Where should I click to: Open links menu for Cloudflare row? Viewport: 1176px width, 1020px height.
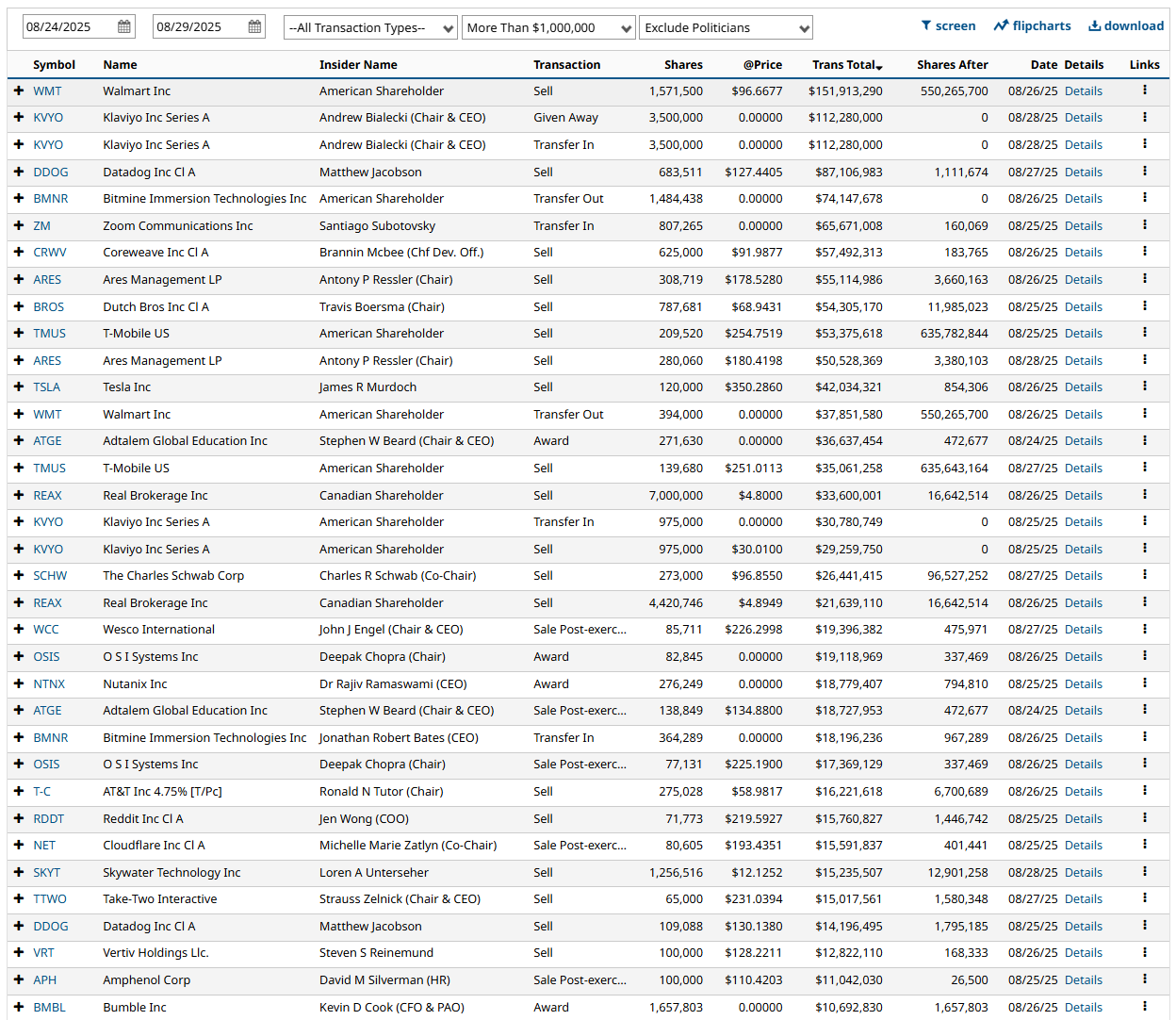pos(1145,845)
